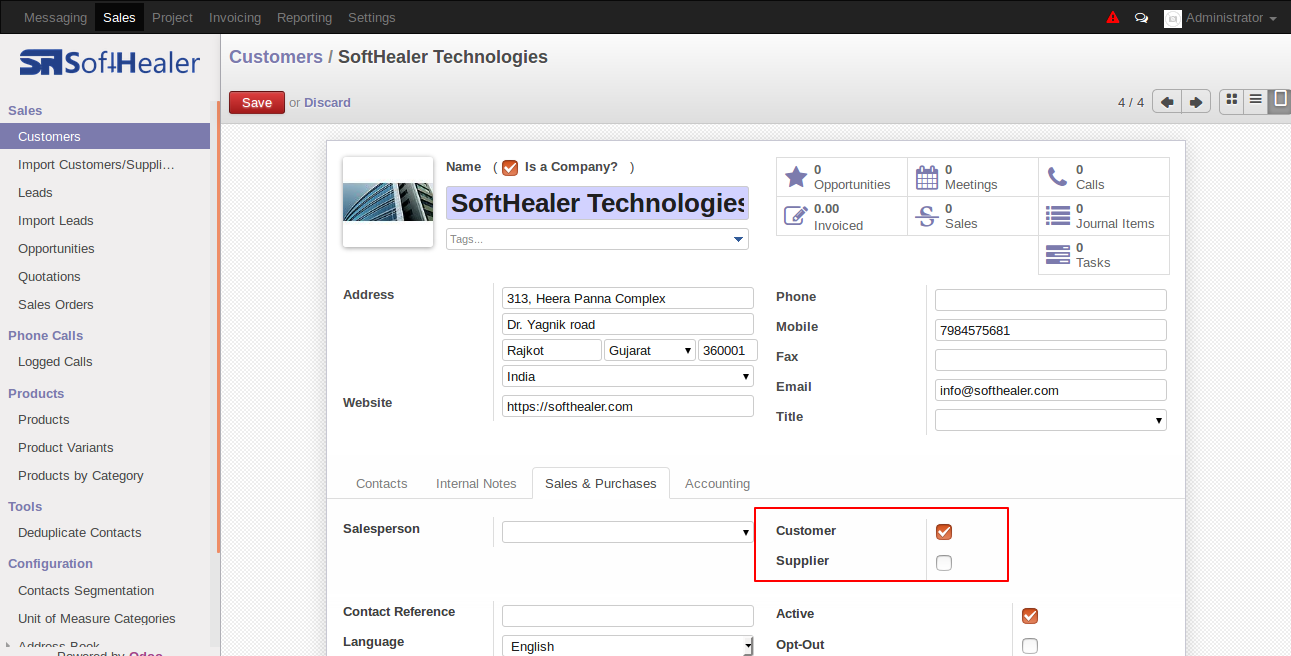Screen dimensions: 1291x656
Task: Switch to the Contacts tab
Action: [x=382, y=484]
